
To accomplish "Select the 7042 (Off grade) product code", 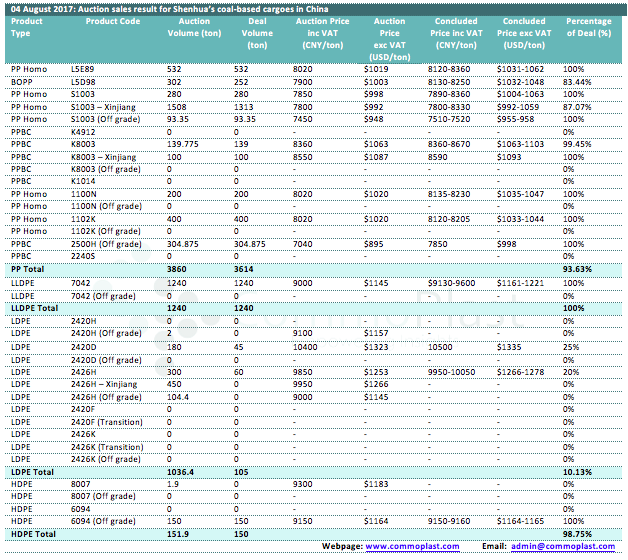I will click(102, 294).
